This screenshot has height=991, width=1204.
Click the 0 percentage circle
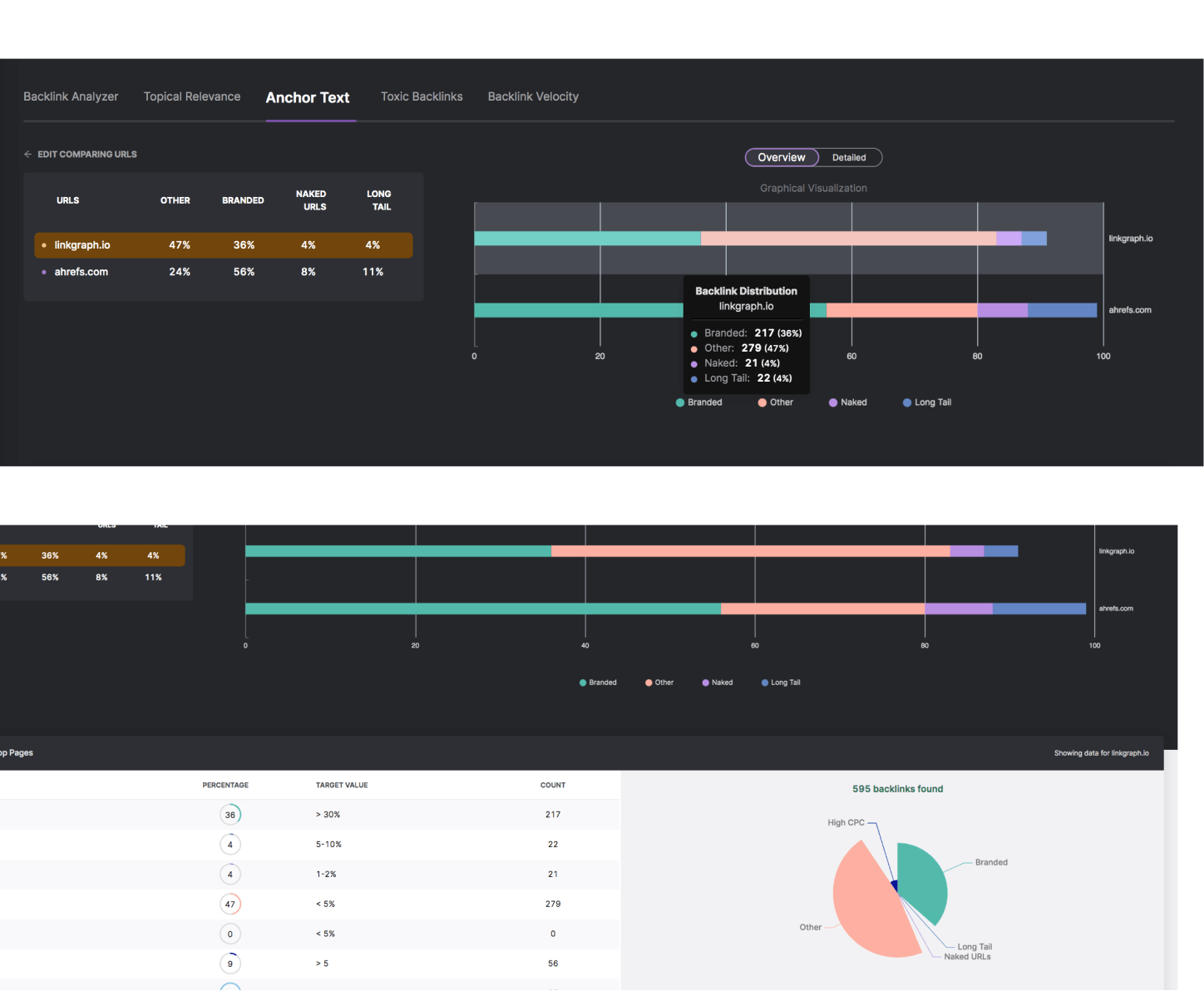coord(230,934)
